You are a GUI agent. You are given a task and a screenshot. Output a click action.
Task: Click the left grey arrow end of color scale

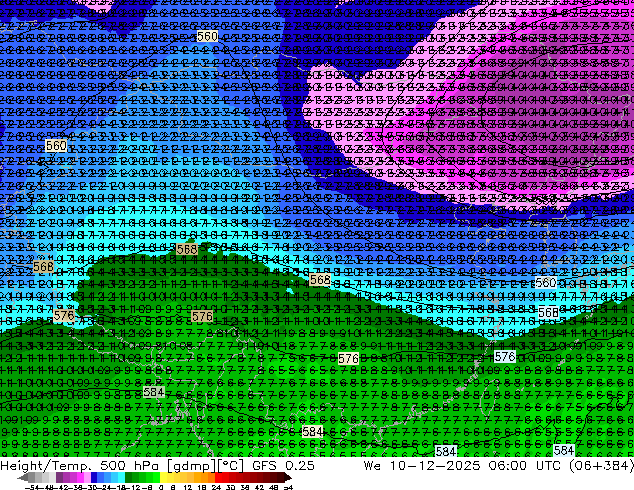[23, 478]
